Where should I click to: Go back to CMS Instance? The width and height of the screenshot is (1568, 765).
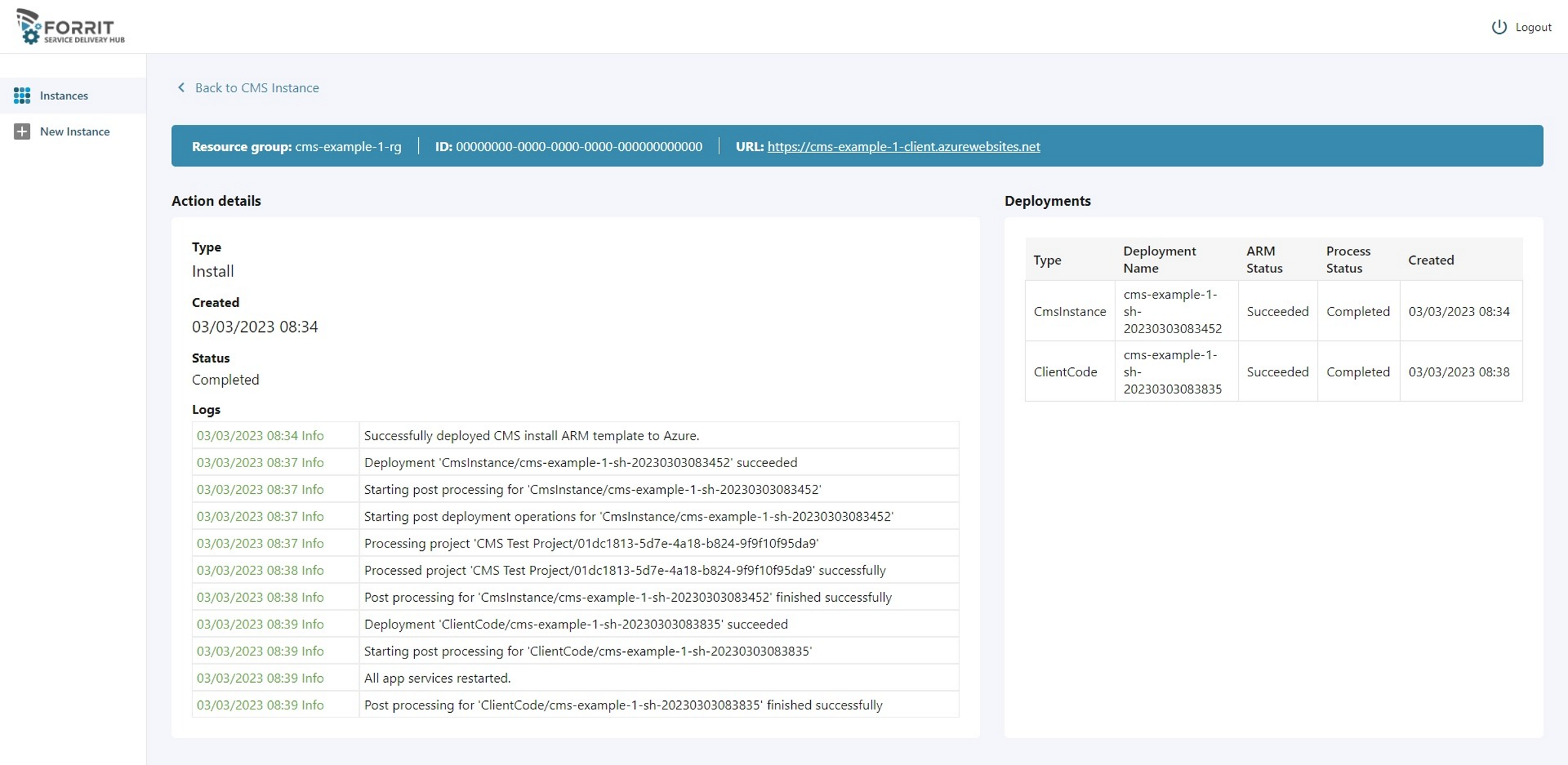[x=257, y=88]
